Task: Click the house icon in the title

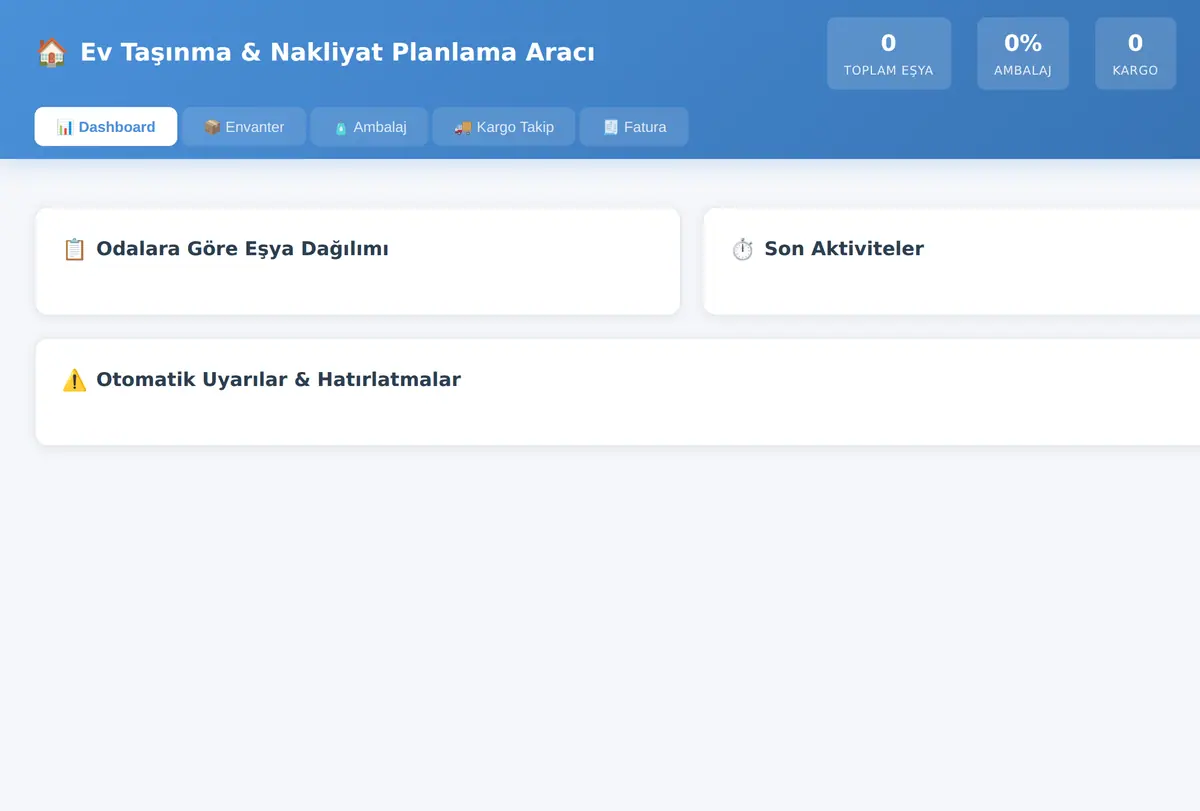Action: (51, 52)
